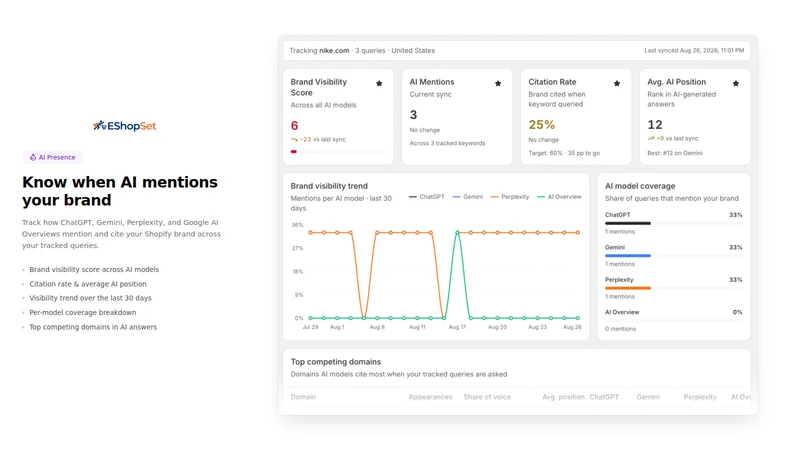
Task: Sort table by Share of voice column
Action: (487, 397)
